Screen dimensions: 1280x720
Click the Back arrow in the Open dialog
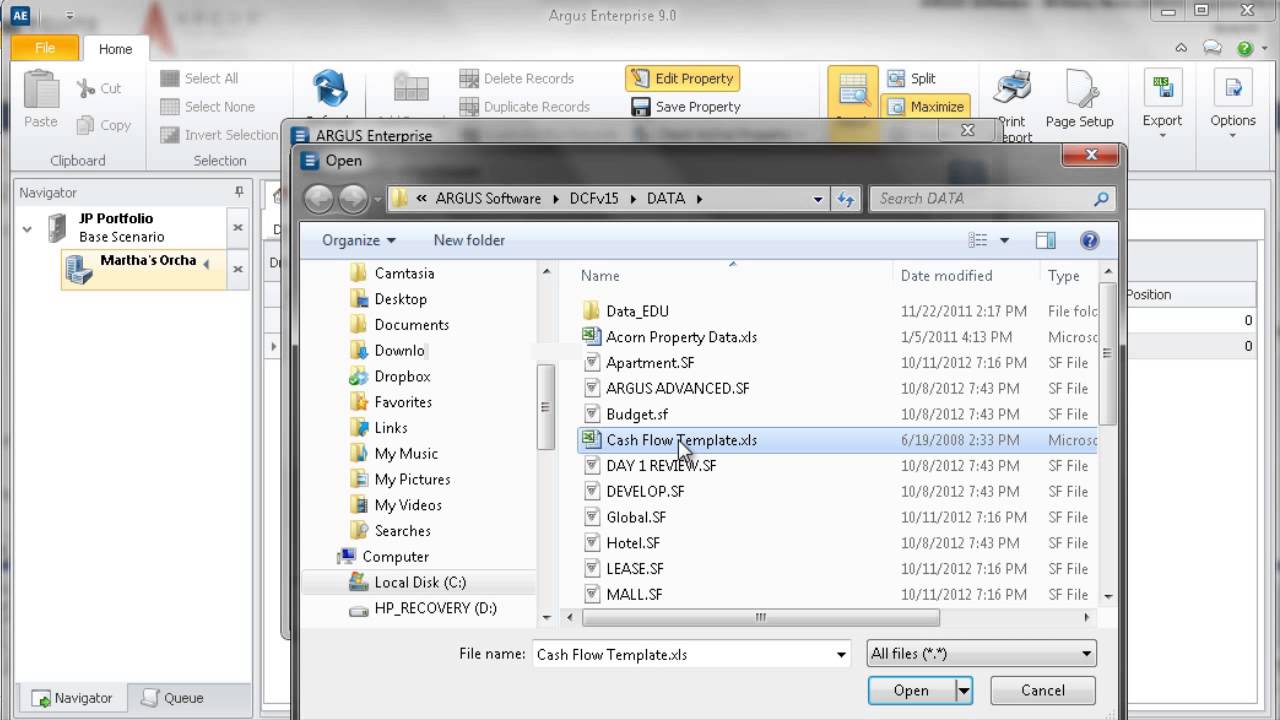[x=319, y=198]
